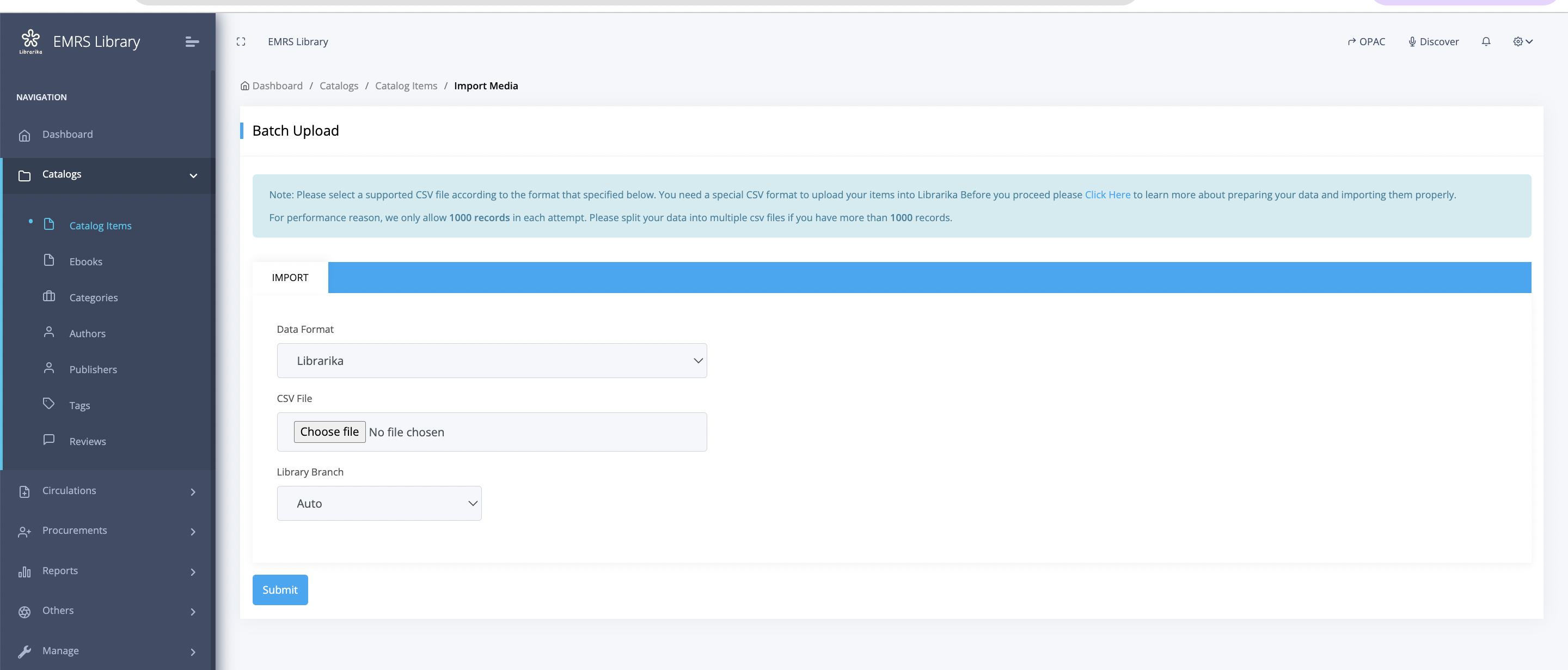Click Choose file for CSV upload
The height and width of the screenshot is (670, 1568).
[x=329, y=432]
